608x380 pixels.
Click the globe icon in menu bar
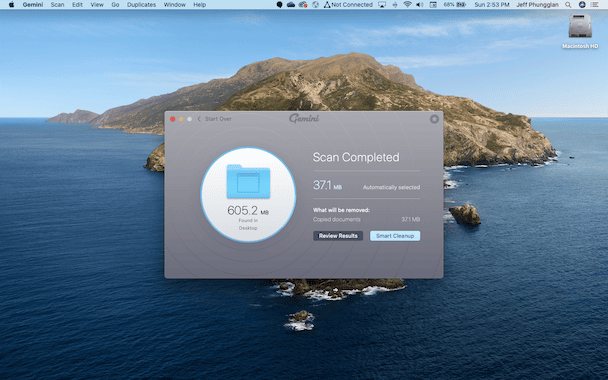316,5
